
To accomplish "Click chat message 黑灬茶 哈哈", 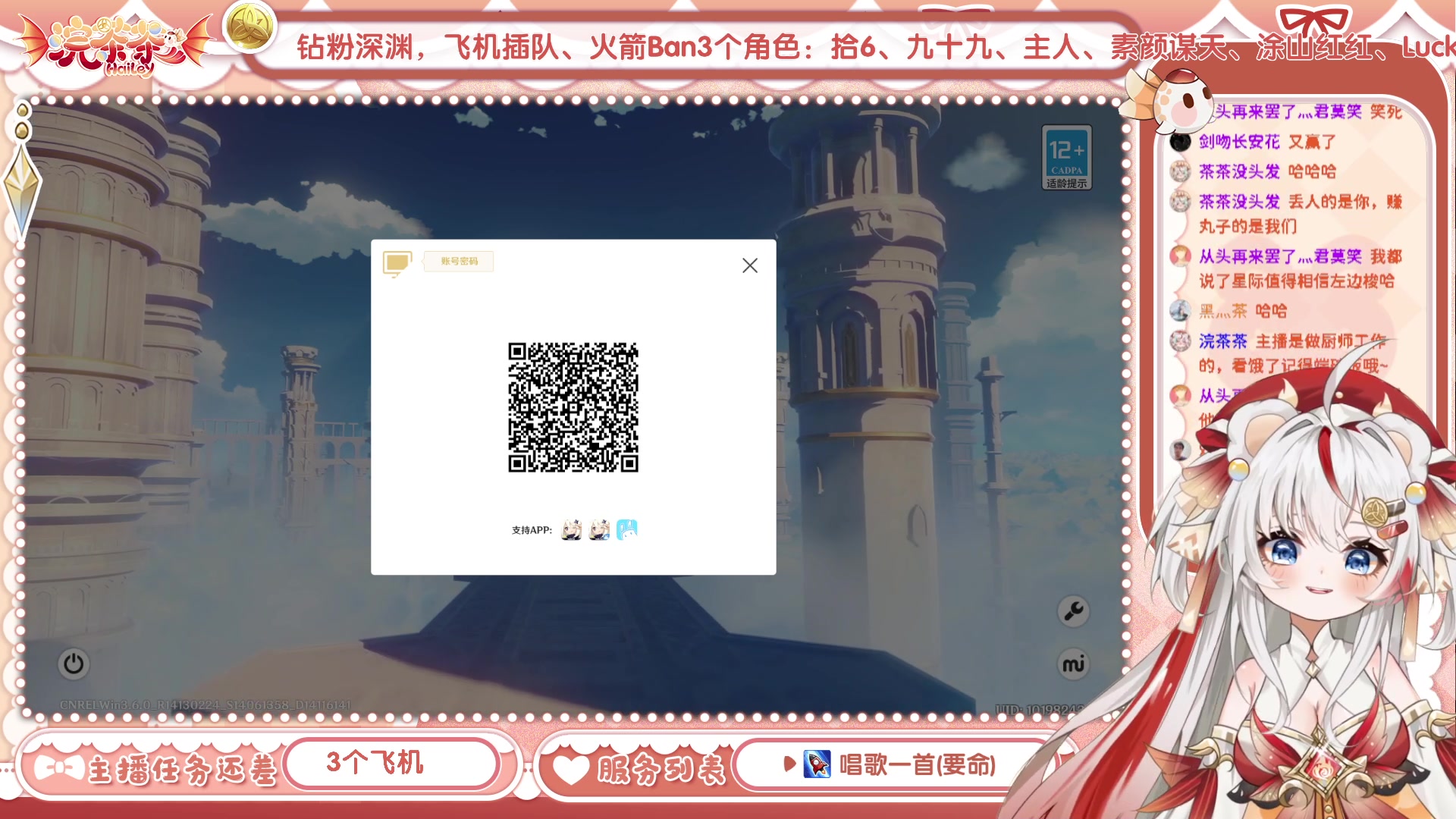I will [x=1242, y=311].
